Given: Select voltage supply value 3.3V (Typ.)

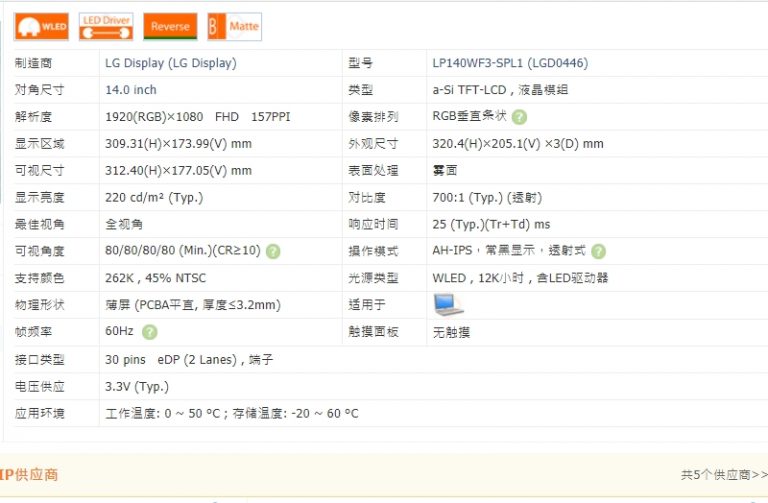Looking at the screenshot, I should (137, 387).
